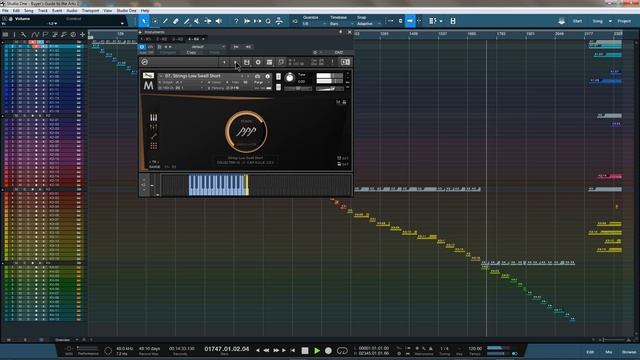Go to previous Kontakt preset arrow
Image resolution: width=640 pixels, height=360 pixels.
click(x=224, y=62)
